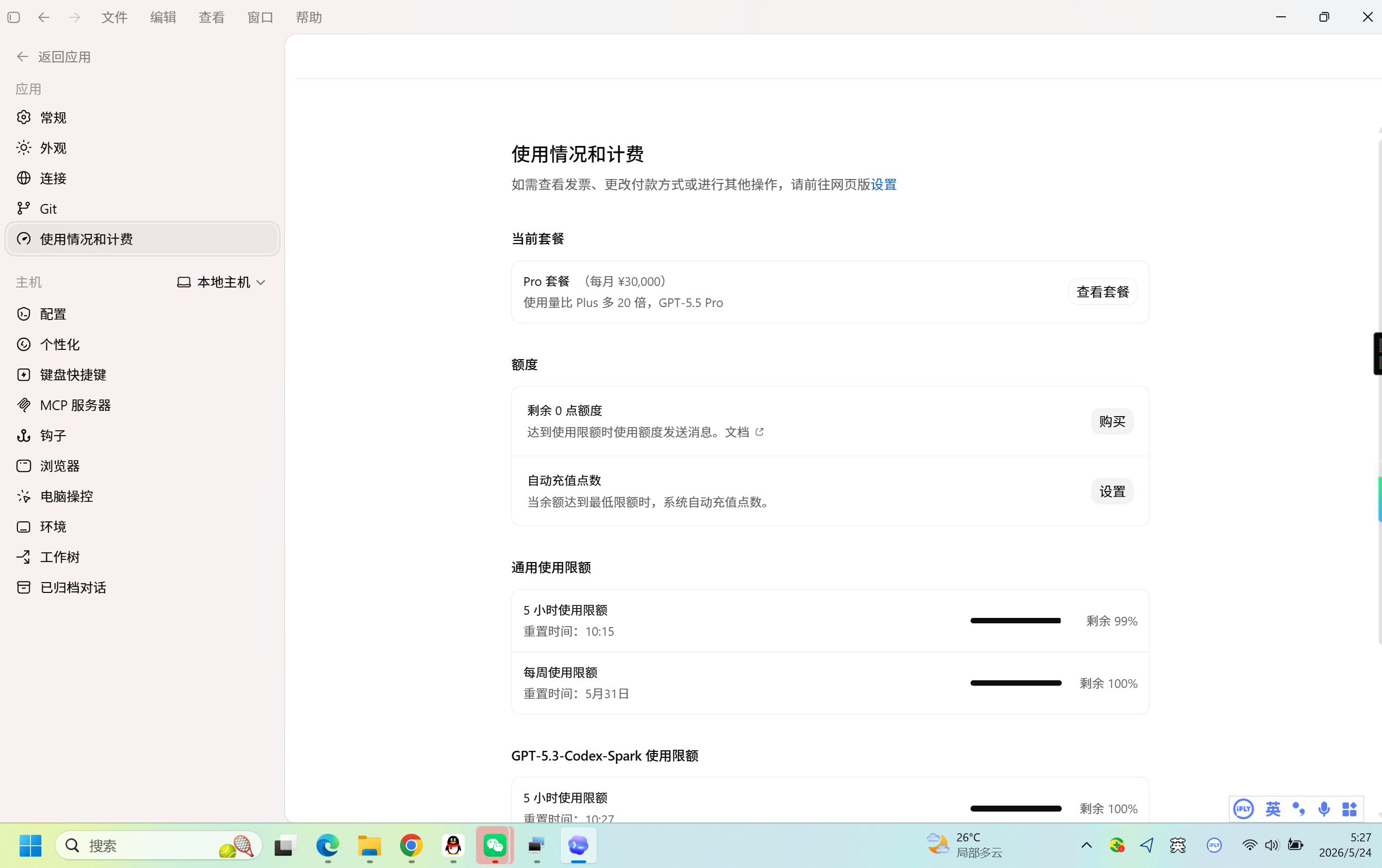Click the forward navigation arrow
1382x868 pixels.
click(x=74, y=17)
